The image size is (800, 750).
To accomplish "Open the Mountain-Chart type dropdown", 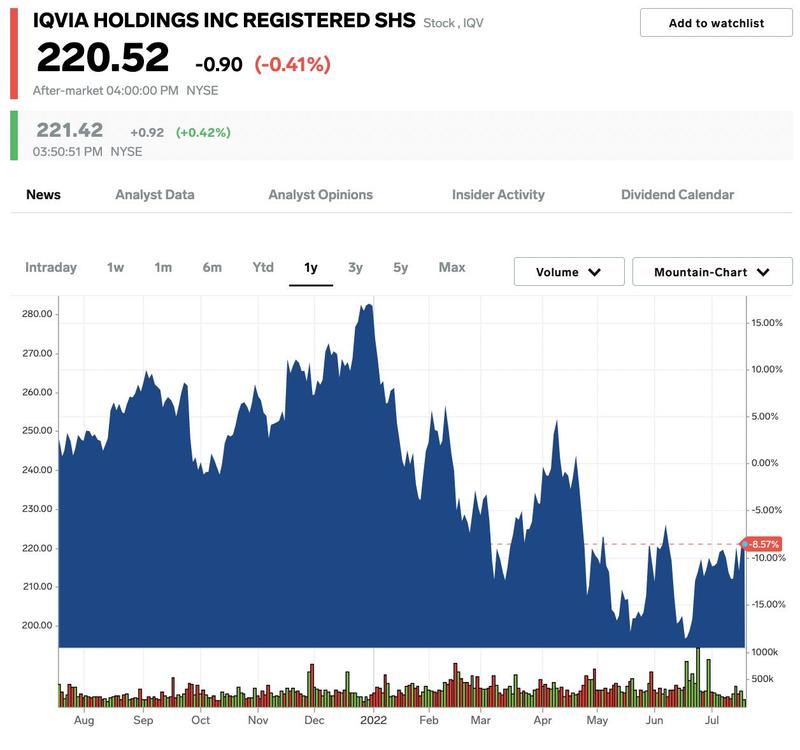I will click(x=712, y=271).
